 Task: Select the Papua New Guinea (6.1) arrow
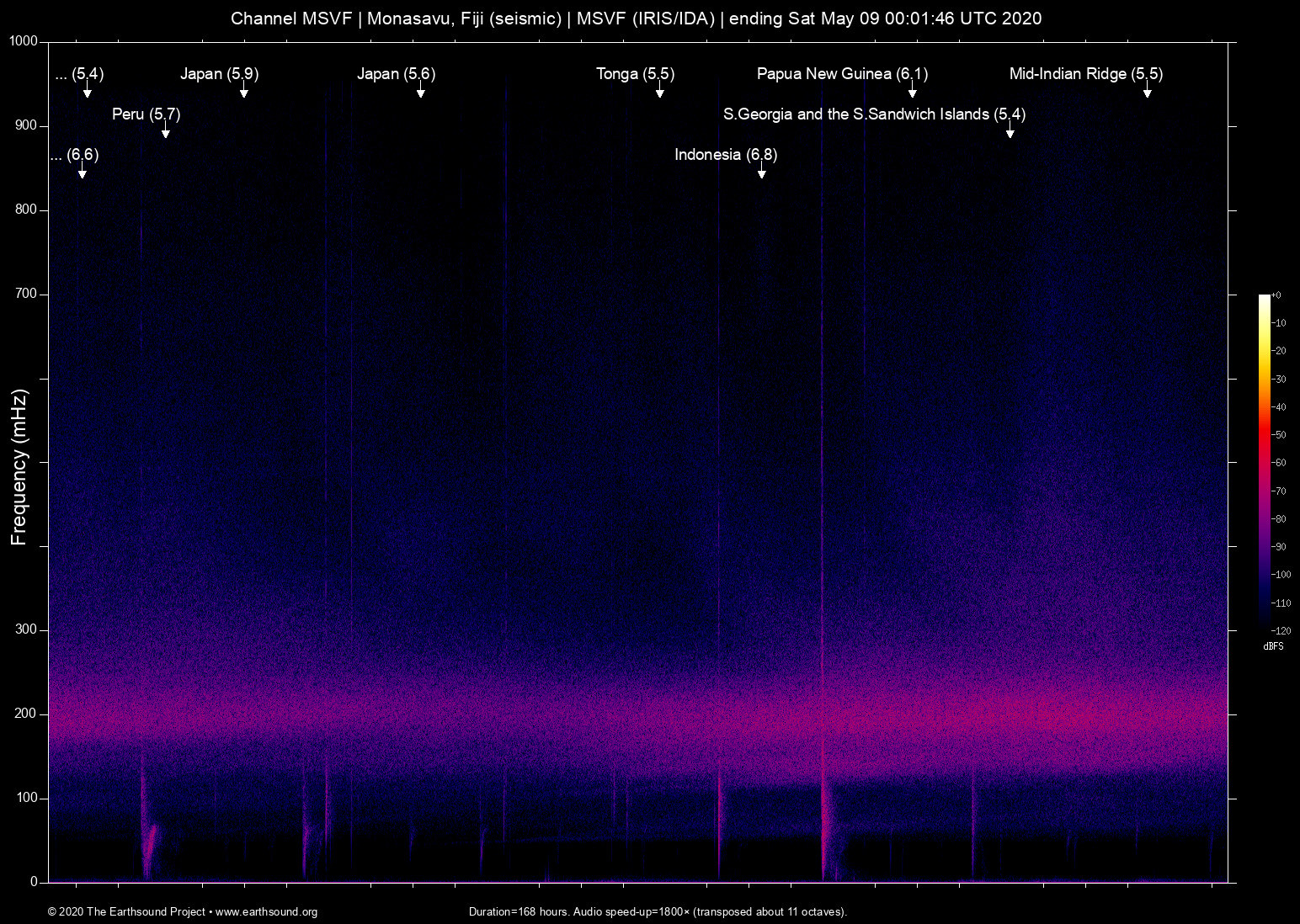pyautogui.click(x=912, y=93)
